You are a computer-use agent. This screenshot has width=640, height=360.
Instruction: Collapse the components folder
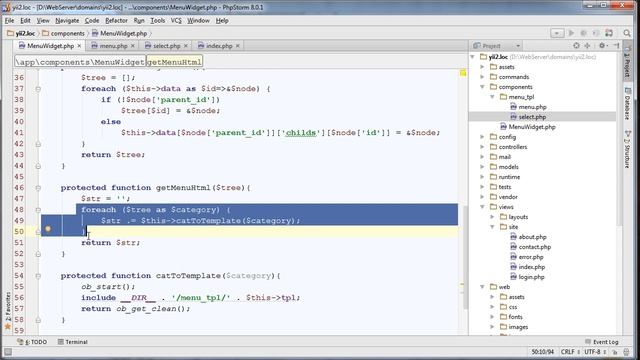[482, 87]
